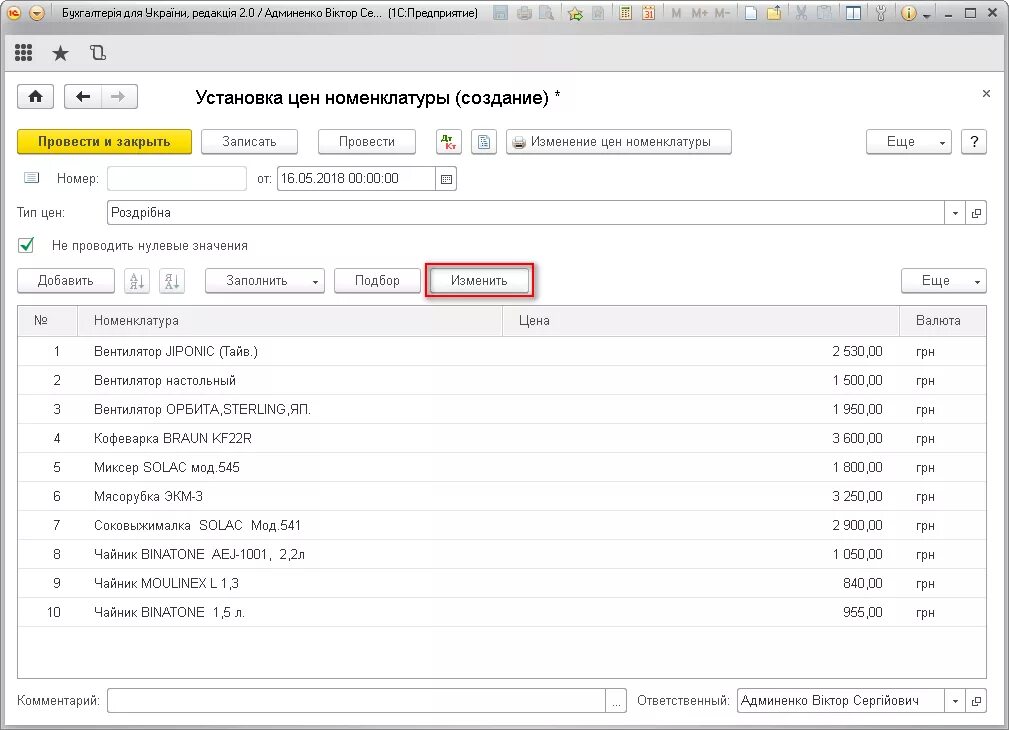1009x730 pixels.
Task: Open the calculator from the title bar
Action: tap(625, 13)
